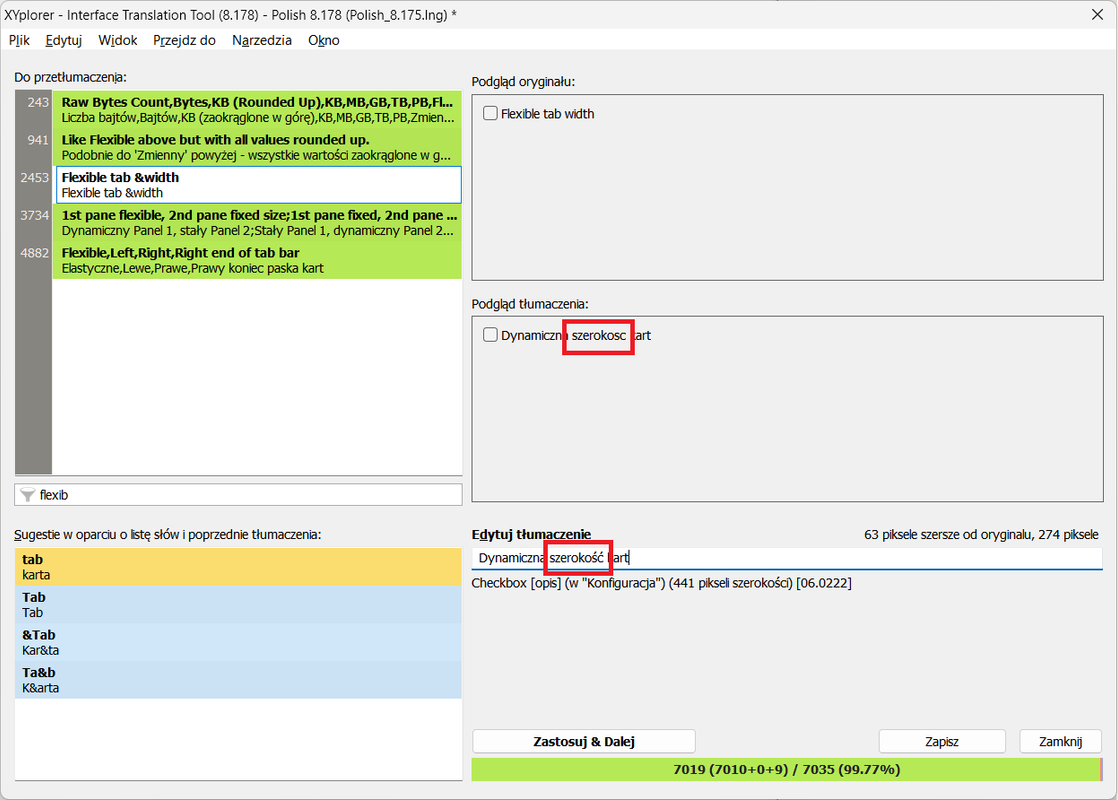Open the Przejdz do menu
The image size is (1118, 800).
[184, 40]
